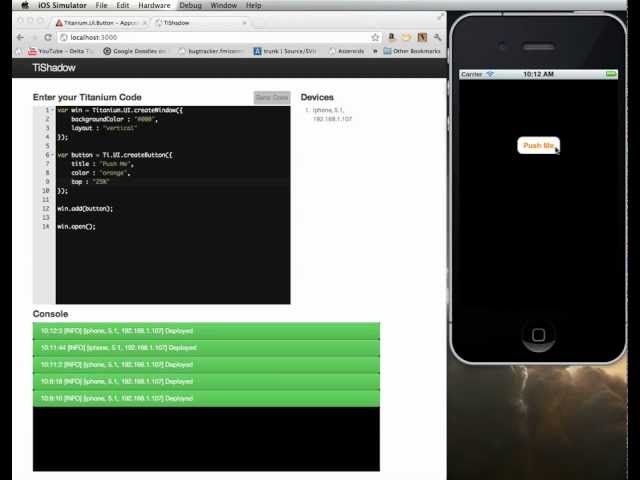Bookmark this page with the star icon
Image resolution: width=640 pixels, height=480 pixels.
click(x=375, y=38)
